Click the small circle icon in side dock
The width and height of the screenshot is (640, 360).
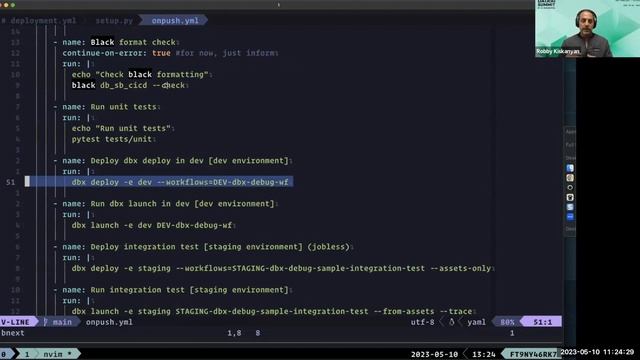coord(570,188)
